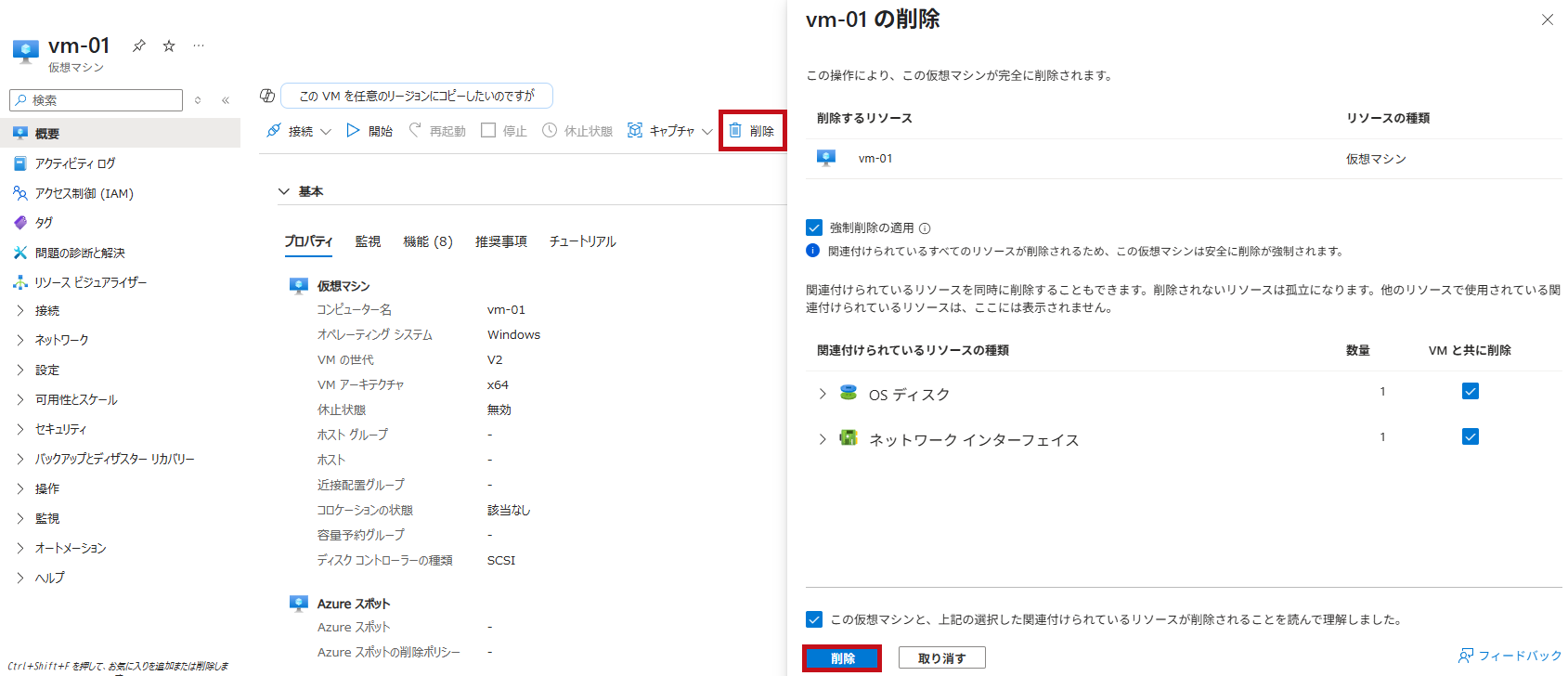Viewport: 1568px width, 676px height.
Task: Toggle 強制削除の適用 checkbox
Action: click(x=814, y=227)
